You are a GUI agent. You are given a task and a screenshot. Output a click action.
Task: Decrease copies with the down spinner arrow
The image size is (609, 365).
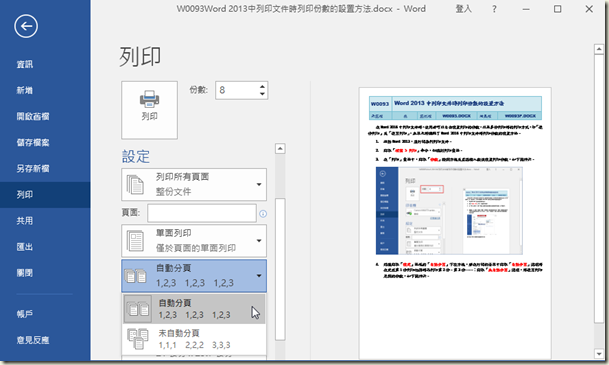click(x=263, y=94)
